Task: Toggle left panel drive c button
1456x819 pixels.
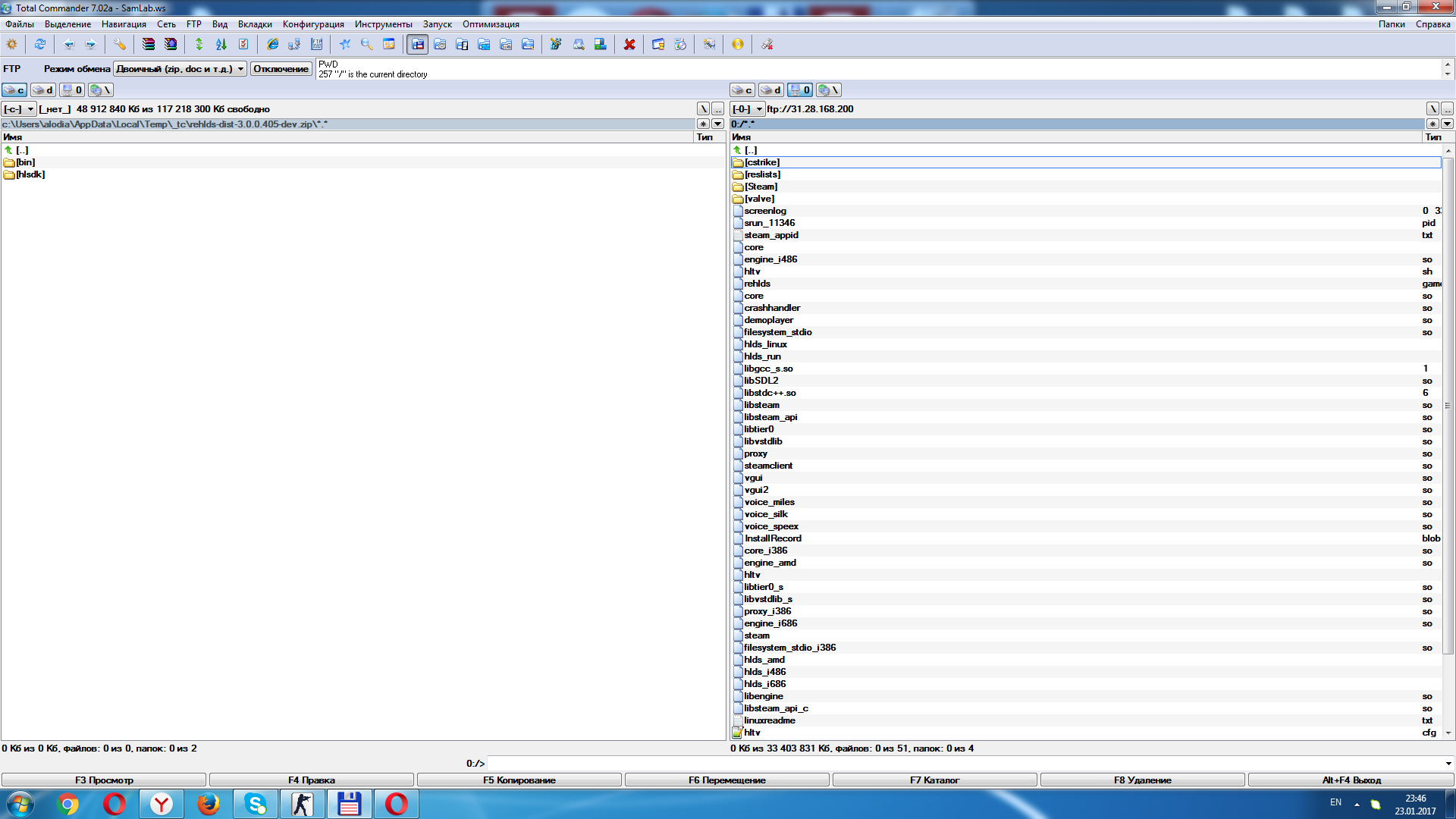Action: click(x=14, y=90)
